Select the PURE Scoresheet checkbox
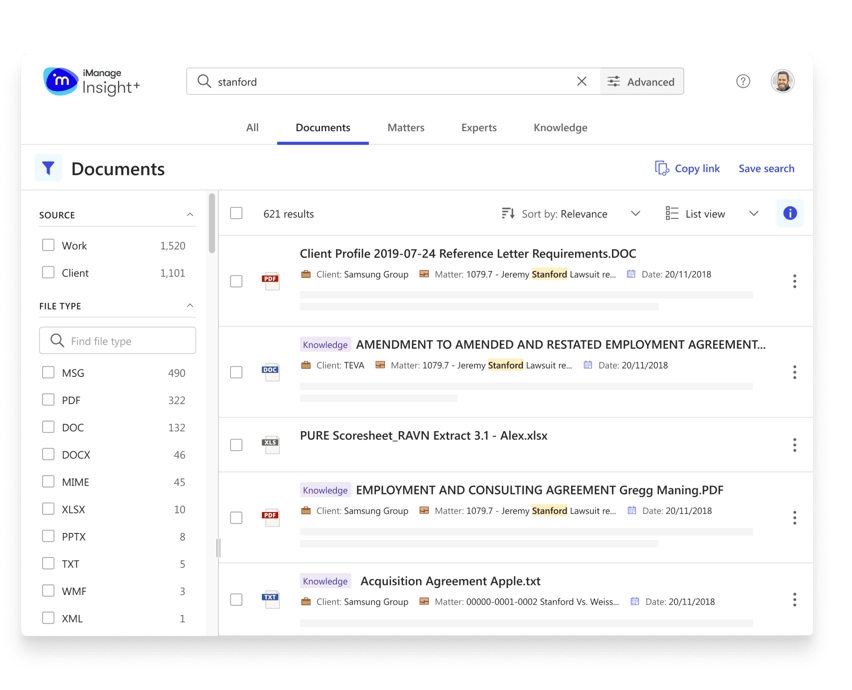This screenshot has width=852, height=690. point(236,444)
